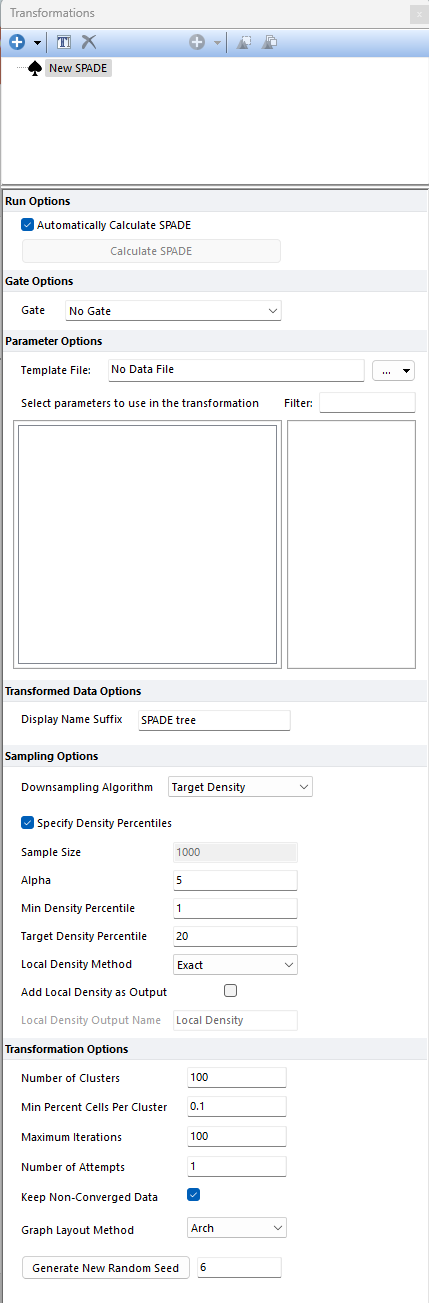The height and width of the screenshot is (1303, 429).
Task: Click the Transformations panel close button
Action: (417, 13)
